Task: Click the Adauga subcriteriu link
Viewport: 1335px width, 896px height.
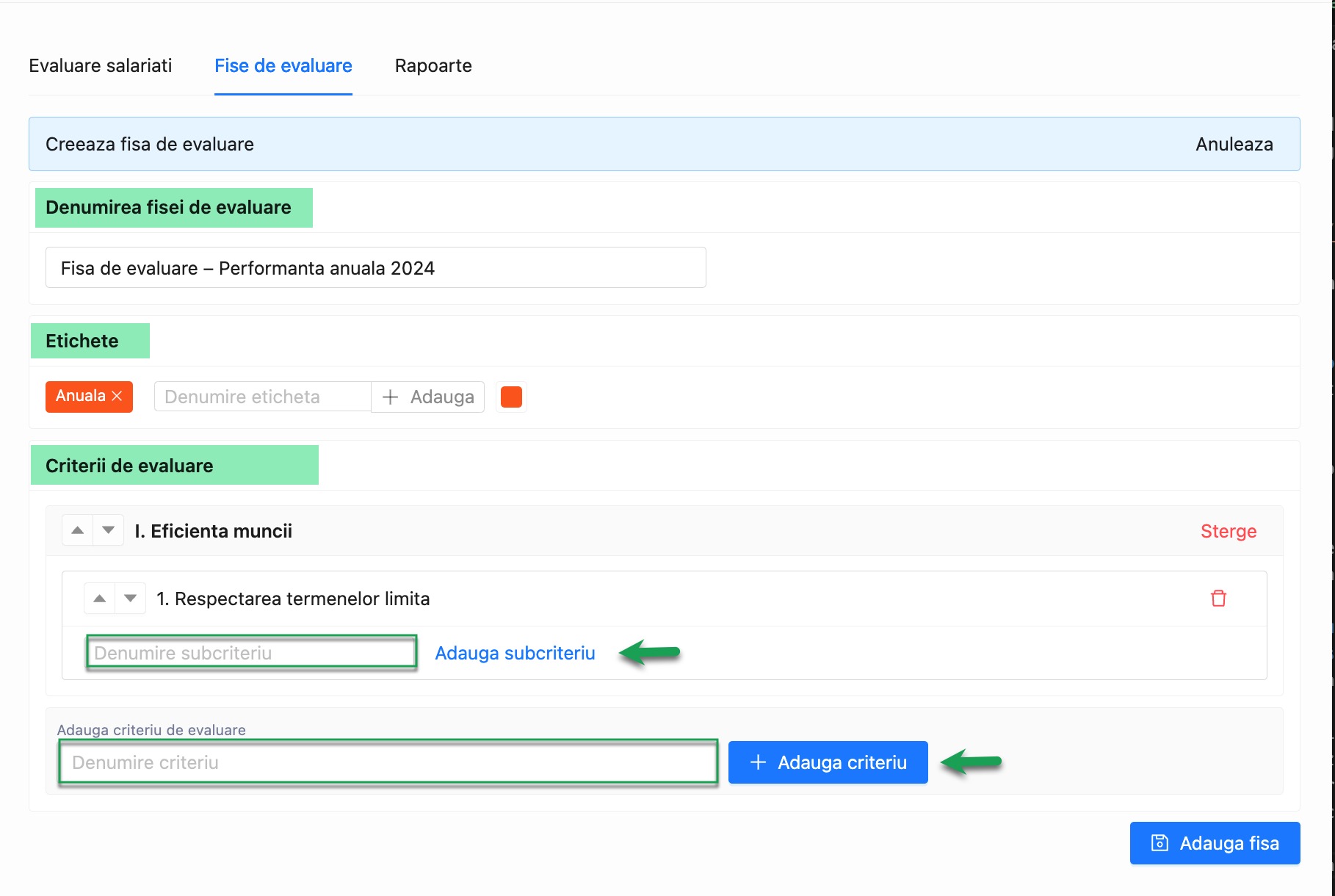Action: (x=515, y=653)
